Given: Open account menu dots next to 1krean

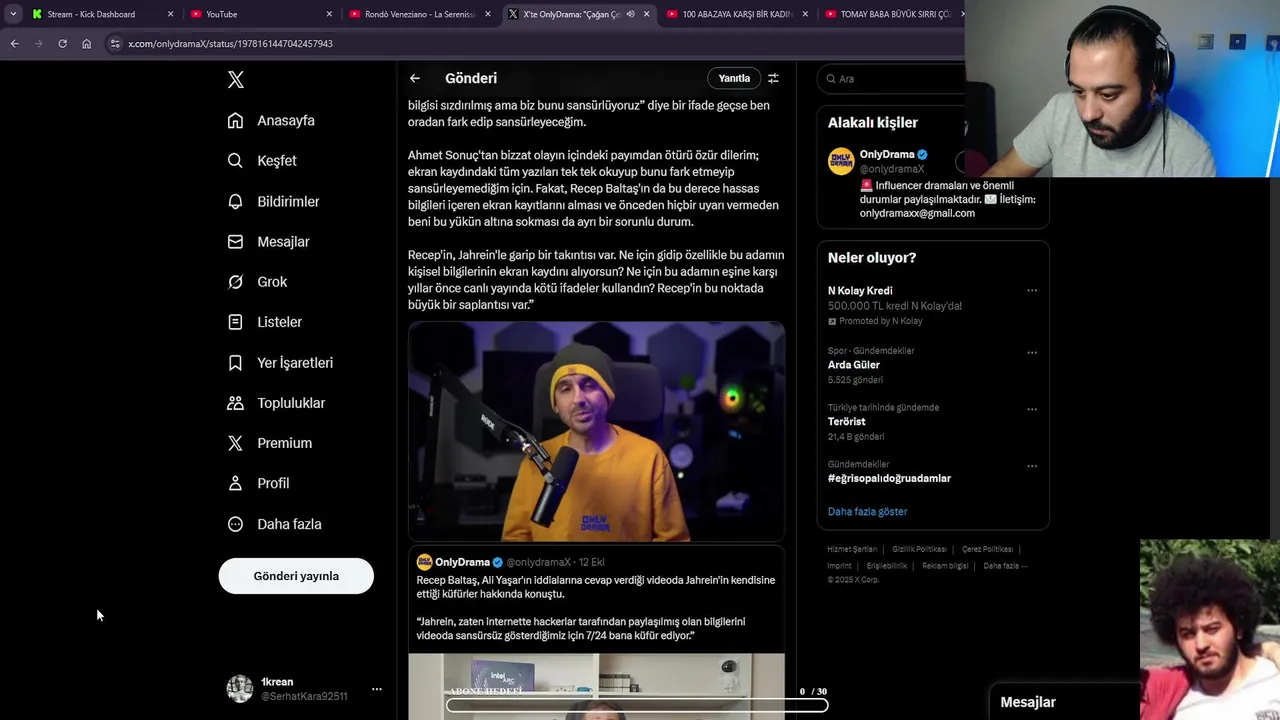Looking at the screenshot, I should (x=377, y=689).
